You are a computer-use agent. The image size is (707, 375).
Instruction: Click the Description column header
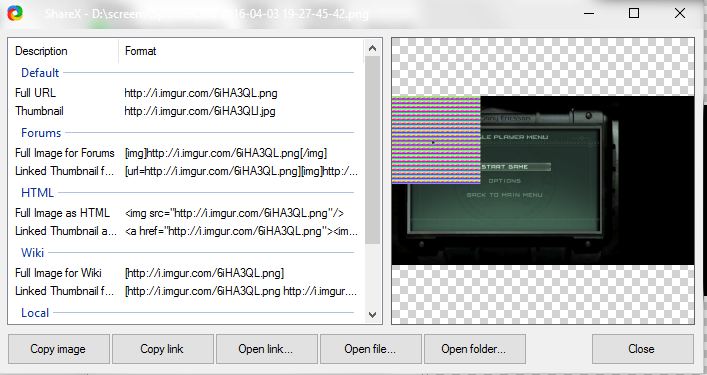63,51
